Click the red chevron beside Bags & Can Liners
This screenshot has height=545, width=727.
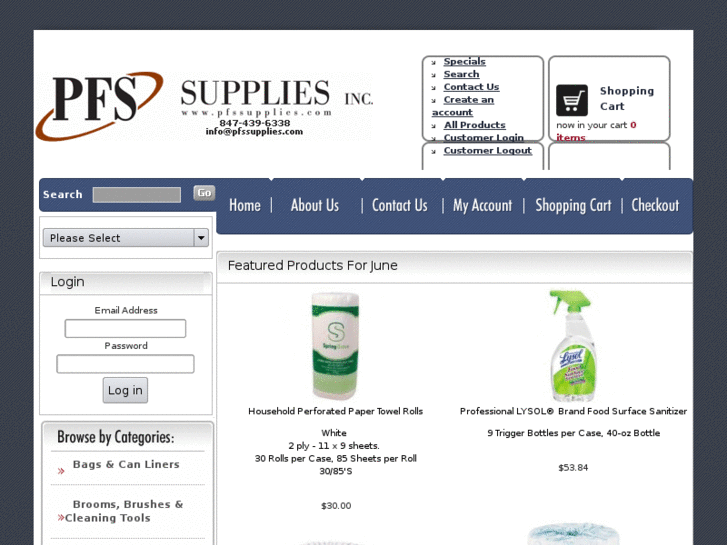61,471
